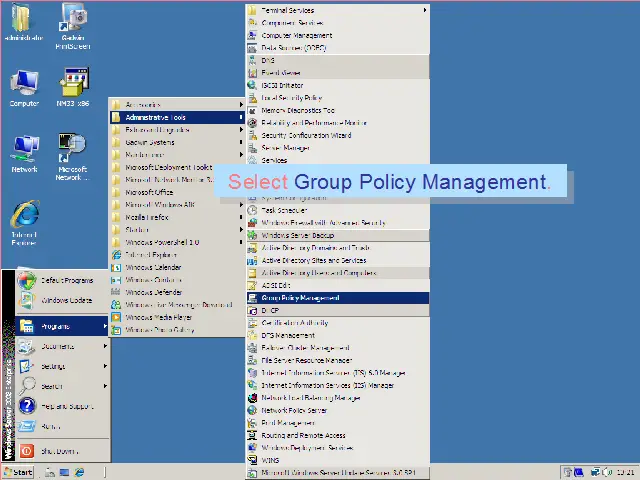Image resolution: width=640 pixels, height=480 pixels.
Task: Expand the Administrative Tools folder
Action: click(177, 117)
